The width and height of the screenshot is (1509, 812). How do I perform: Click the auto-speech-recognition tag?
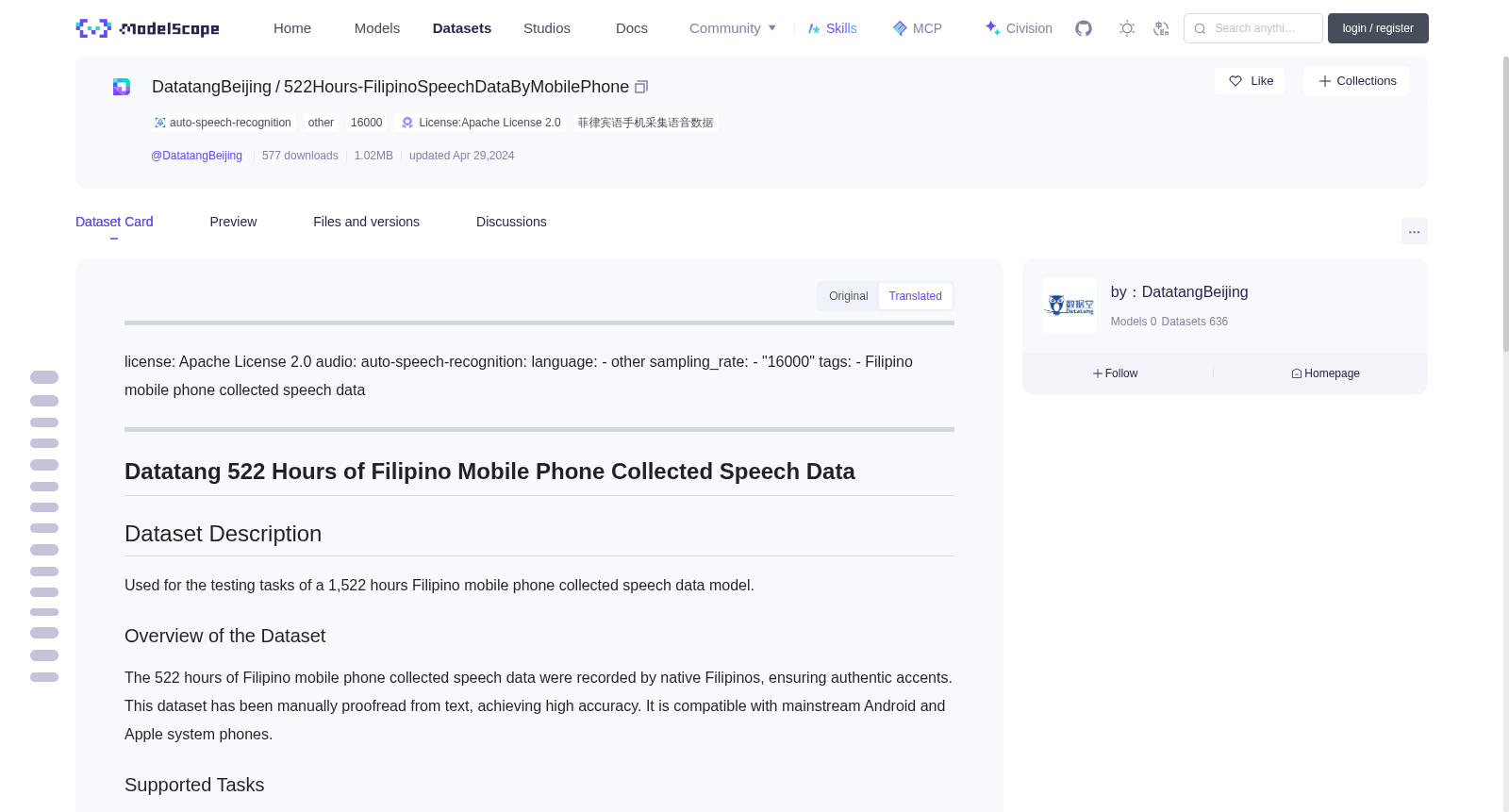pos(223,123)
